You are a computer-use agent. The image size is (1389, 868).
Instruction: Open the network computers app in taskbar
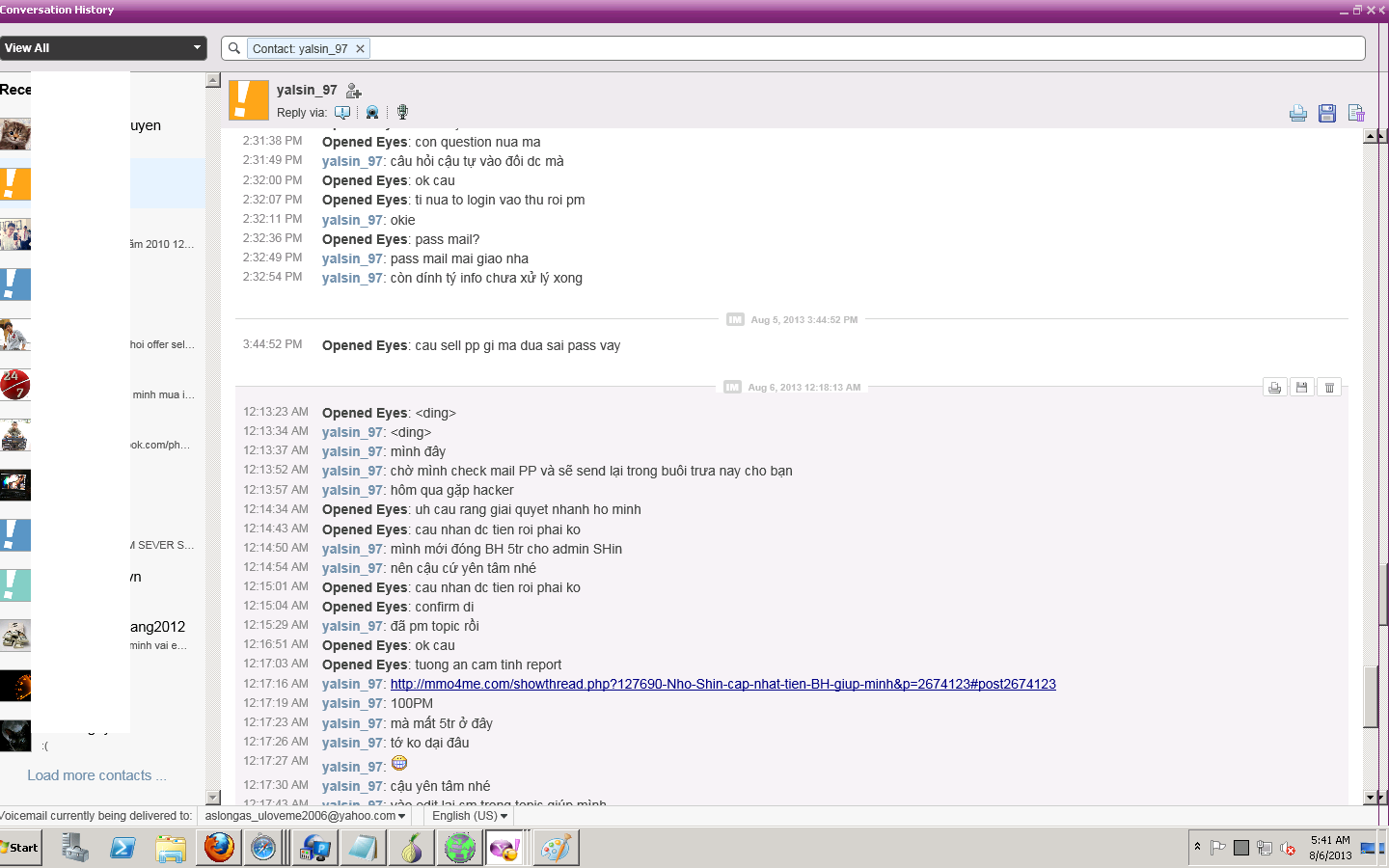coord(315,848)
